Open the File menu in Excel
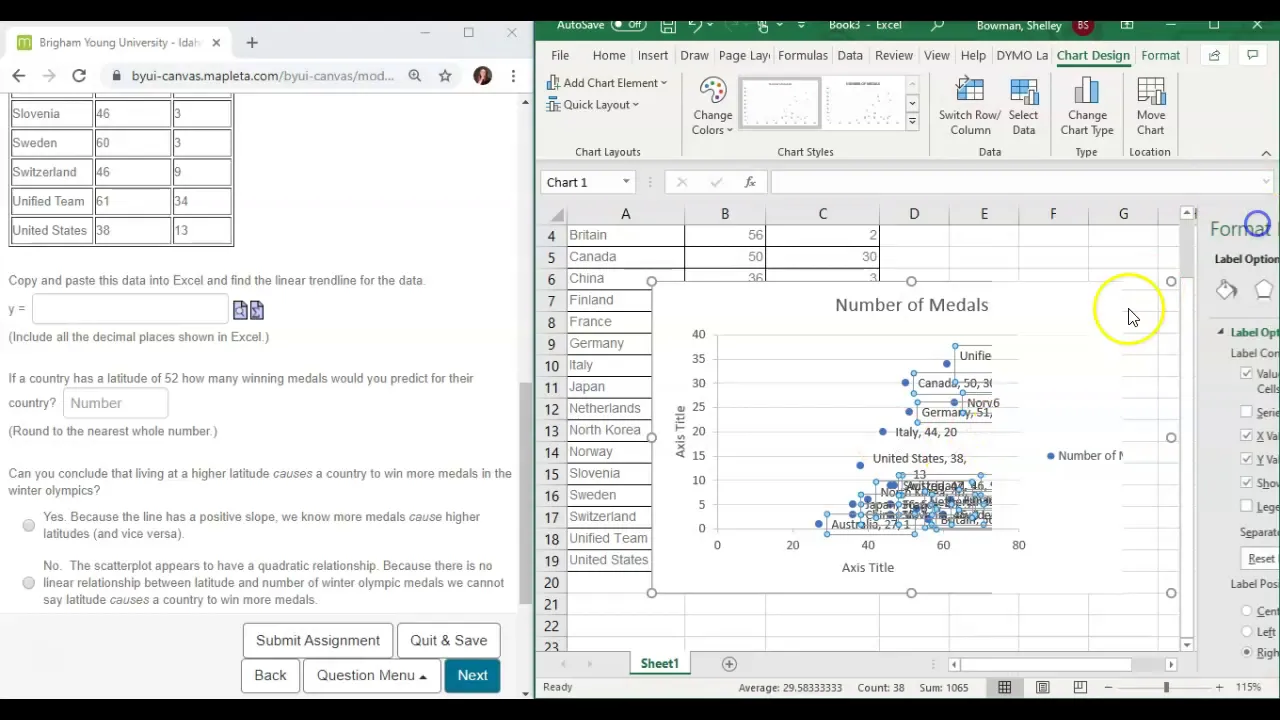 pos(560,55)
